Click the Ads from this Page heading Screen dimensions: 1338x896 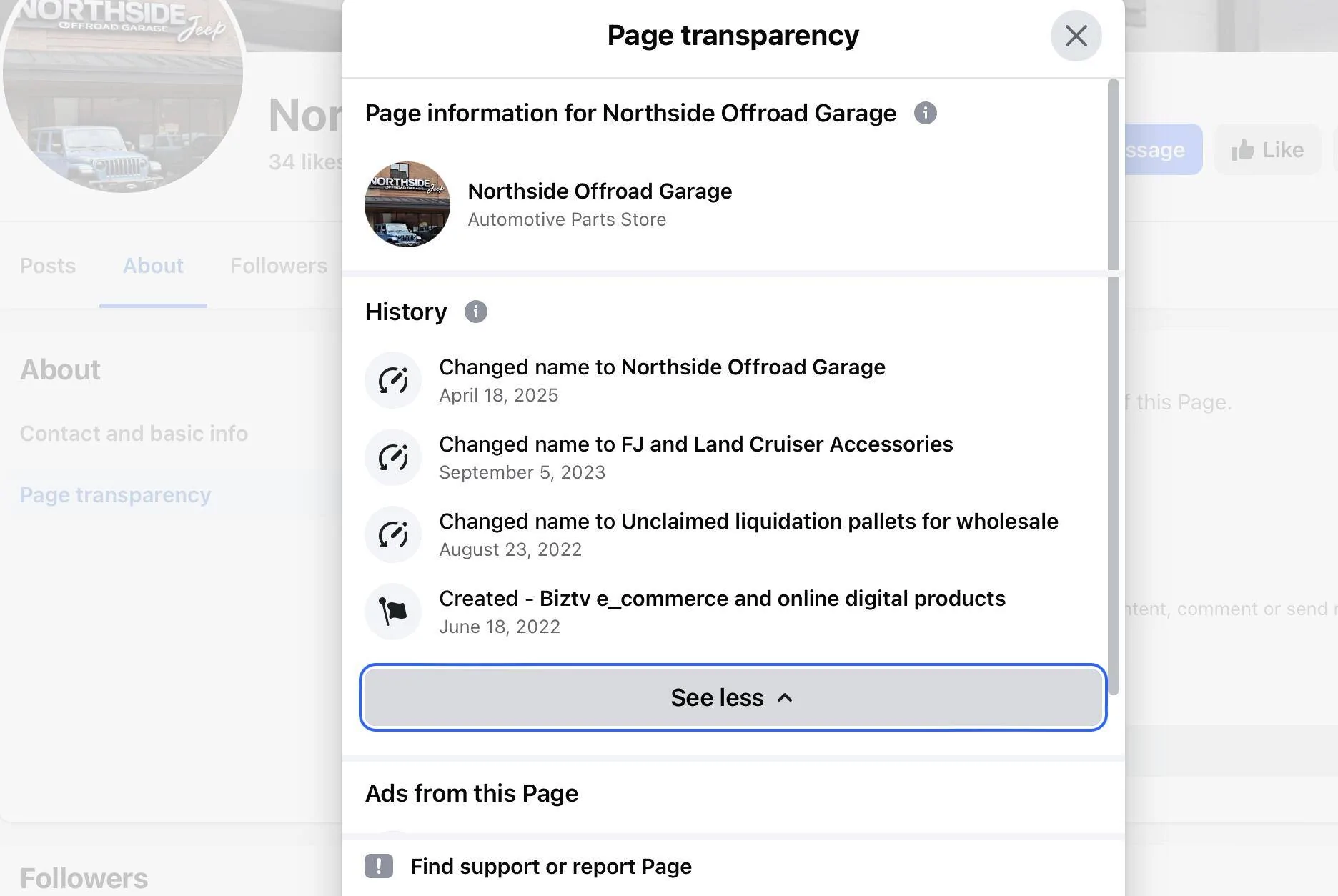coord(472,793)
